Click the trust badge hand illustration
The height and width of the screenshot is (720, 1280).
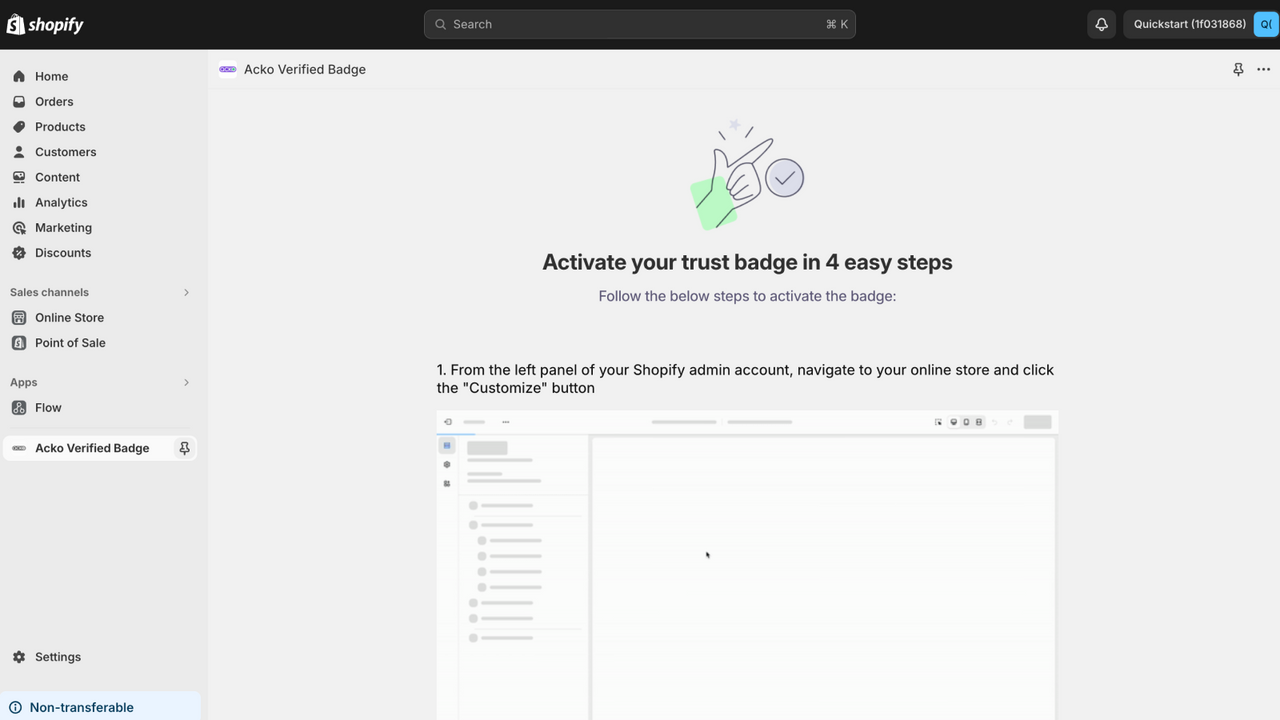747,175
